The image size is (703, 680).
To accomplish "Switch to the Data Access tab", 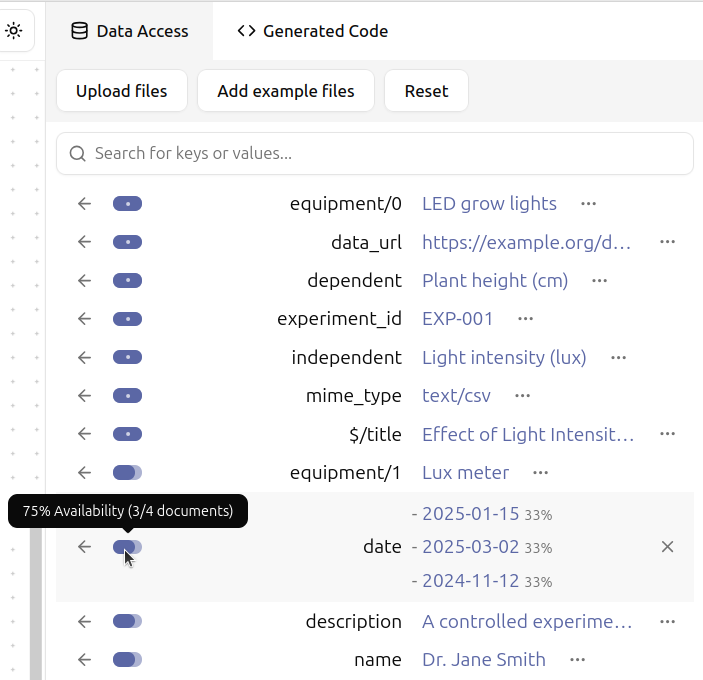I will click(x=130, y=31).
